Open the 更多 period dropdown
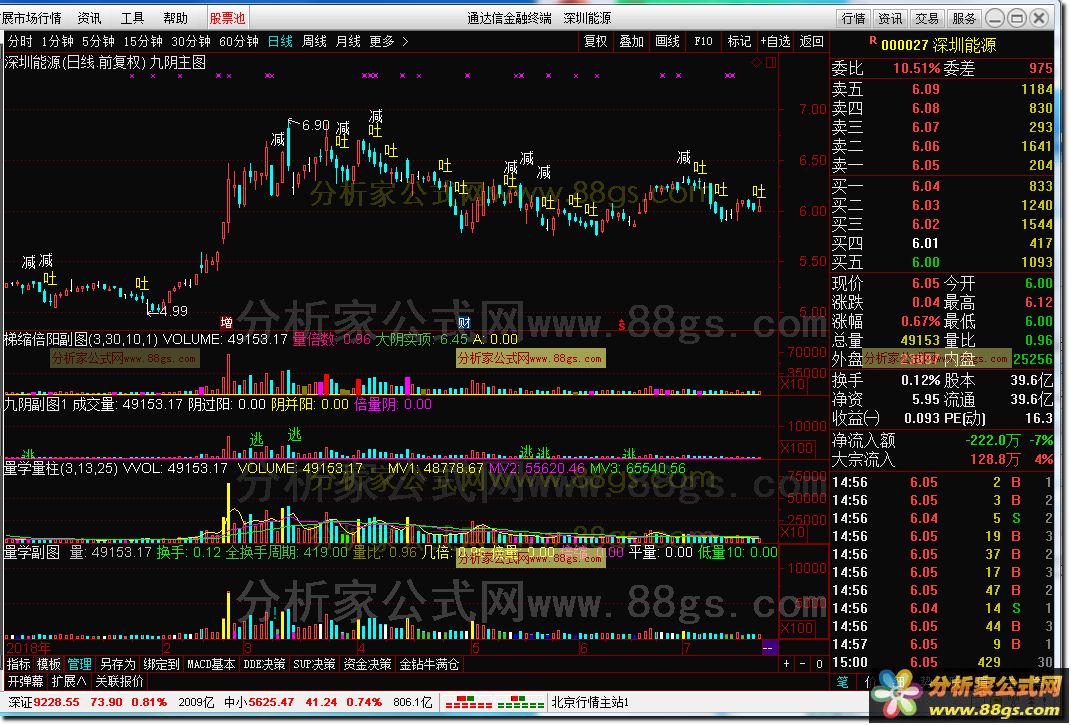1071x725 pixels. pos(382,42)
